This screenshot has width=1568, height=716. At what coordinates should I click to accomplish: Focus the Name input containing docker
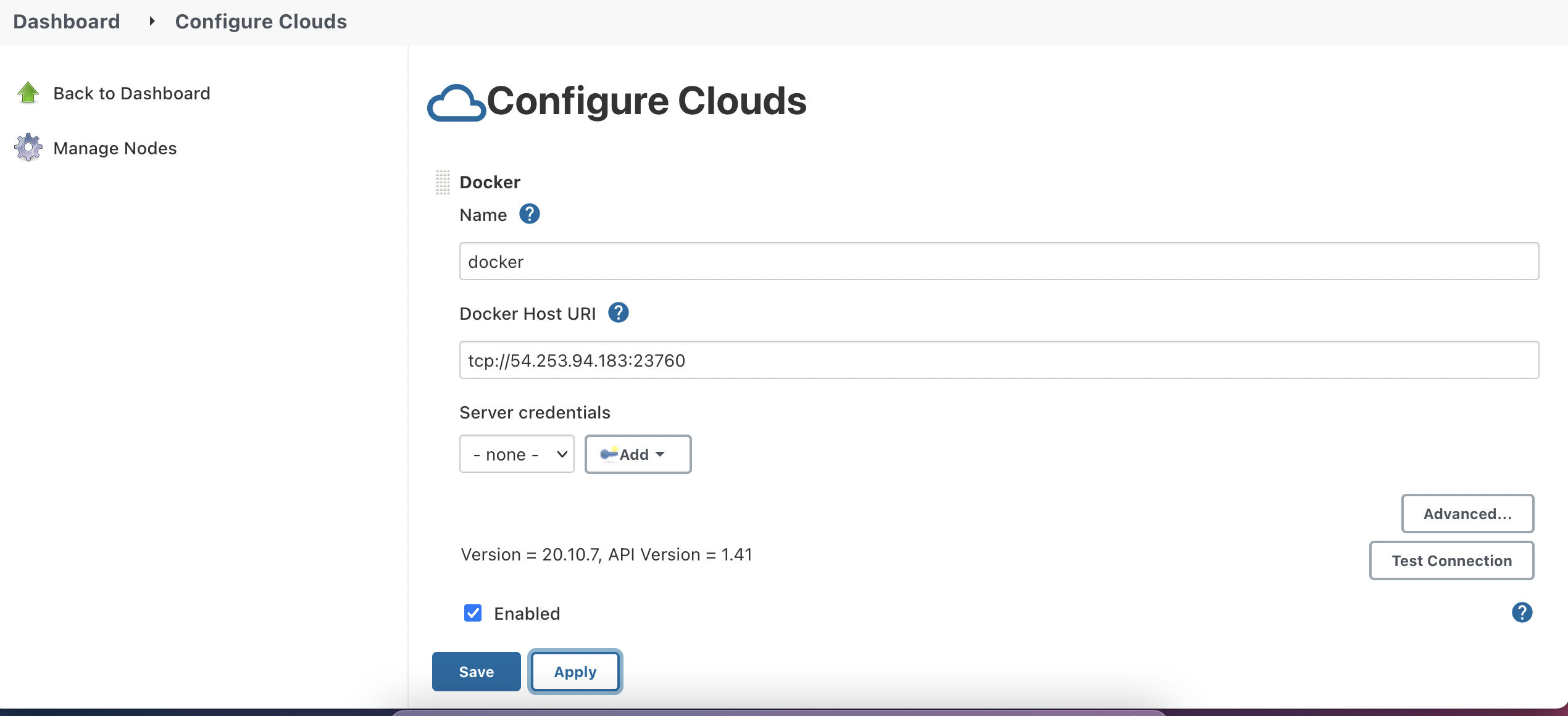(x=999, y=261)
